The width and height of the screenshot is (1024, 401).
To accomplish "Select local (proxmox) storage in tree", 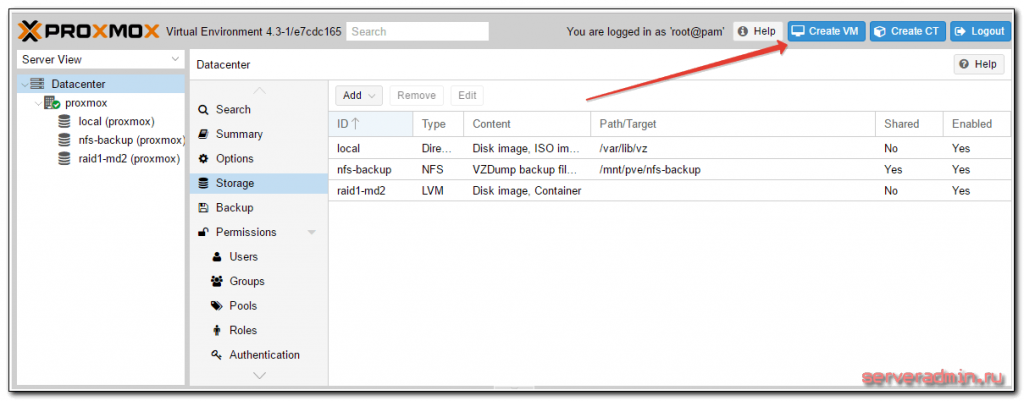I will pos(115,121).
